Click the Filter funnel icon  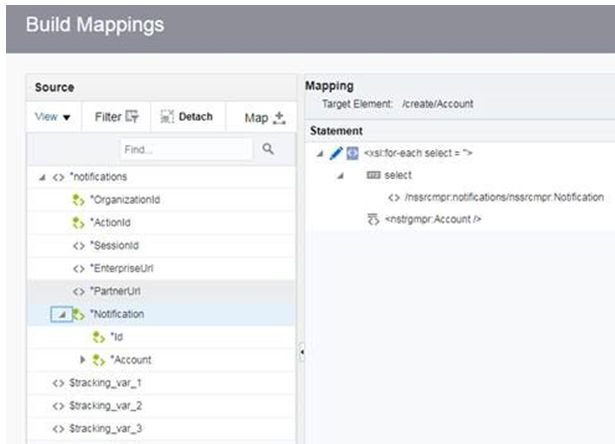pyautogui.click(x=132, y=116)
